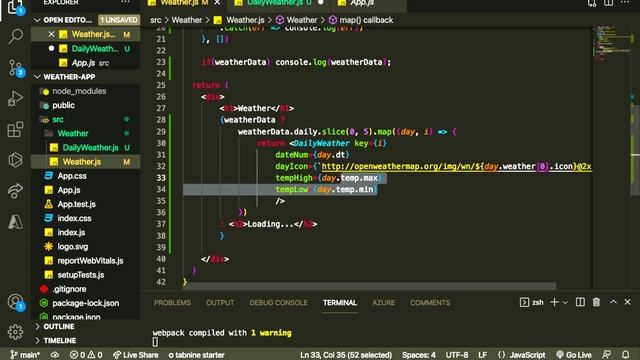Close the Weather.js entry in Open Editors

tap(51, 34)
